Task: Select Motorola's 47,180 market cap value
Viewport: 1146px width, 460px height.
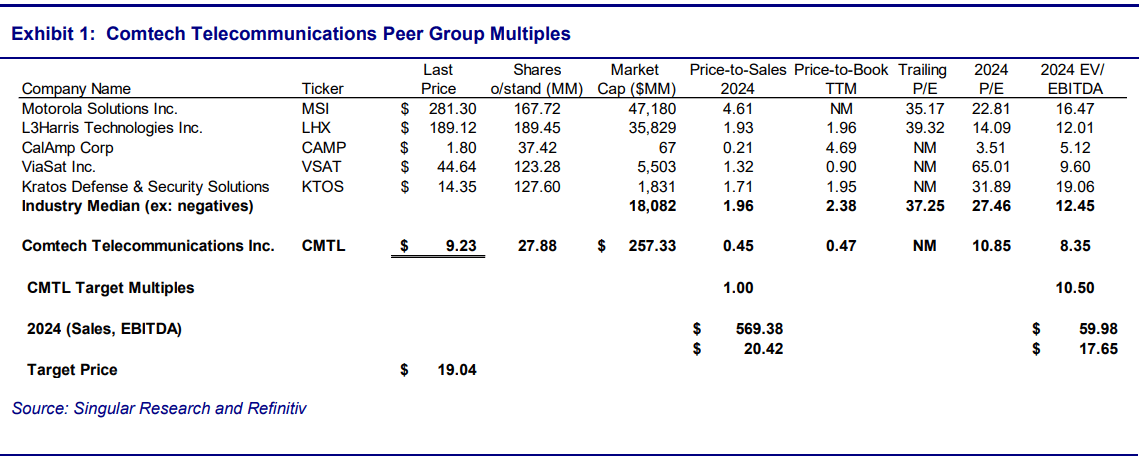Action: click(x=656, y=108)
